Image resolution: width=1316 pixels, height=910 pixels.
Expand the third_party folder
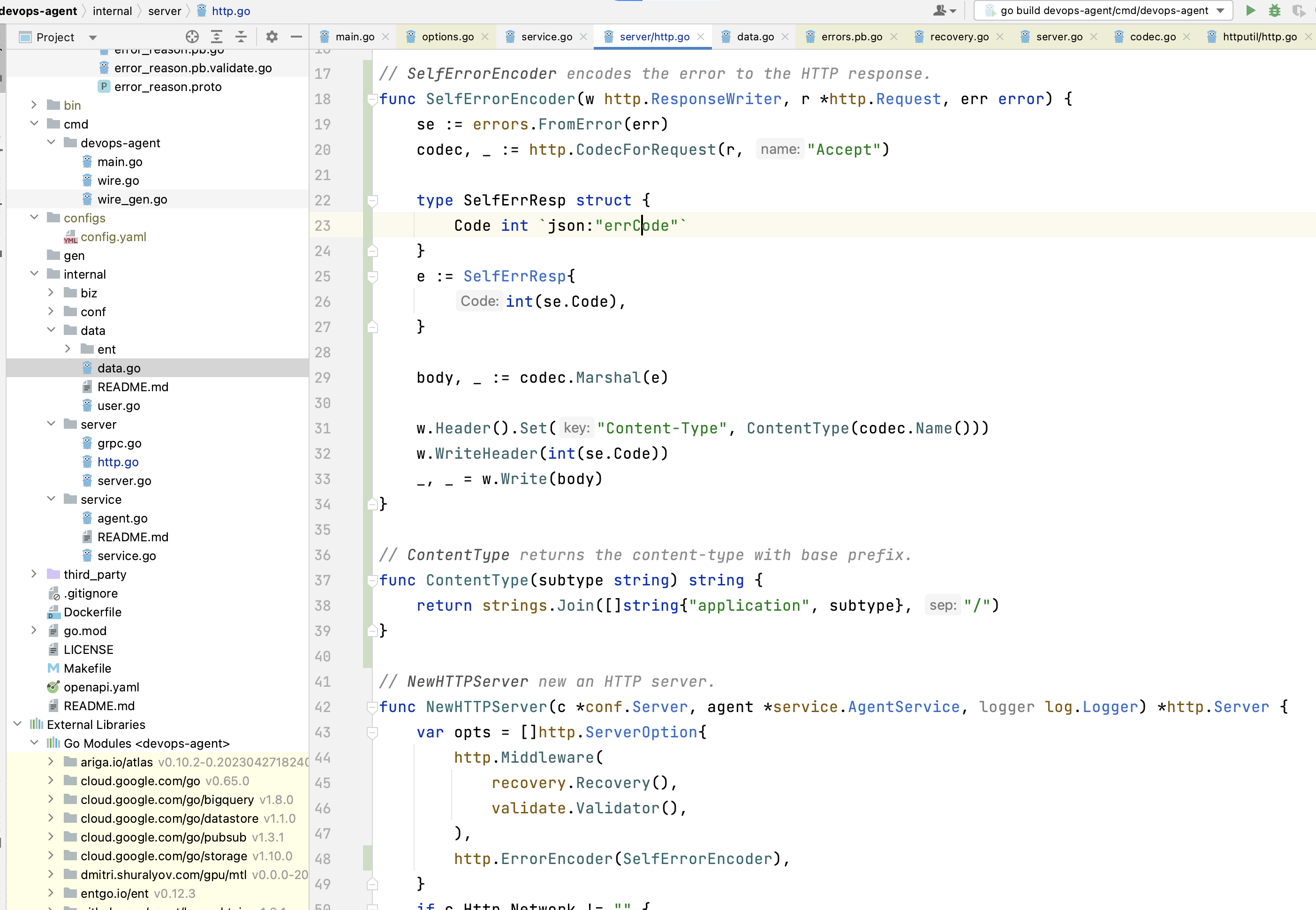point(34,574)
